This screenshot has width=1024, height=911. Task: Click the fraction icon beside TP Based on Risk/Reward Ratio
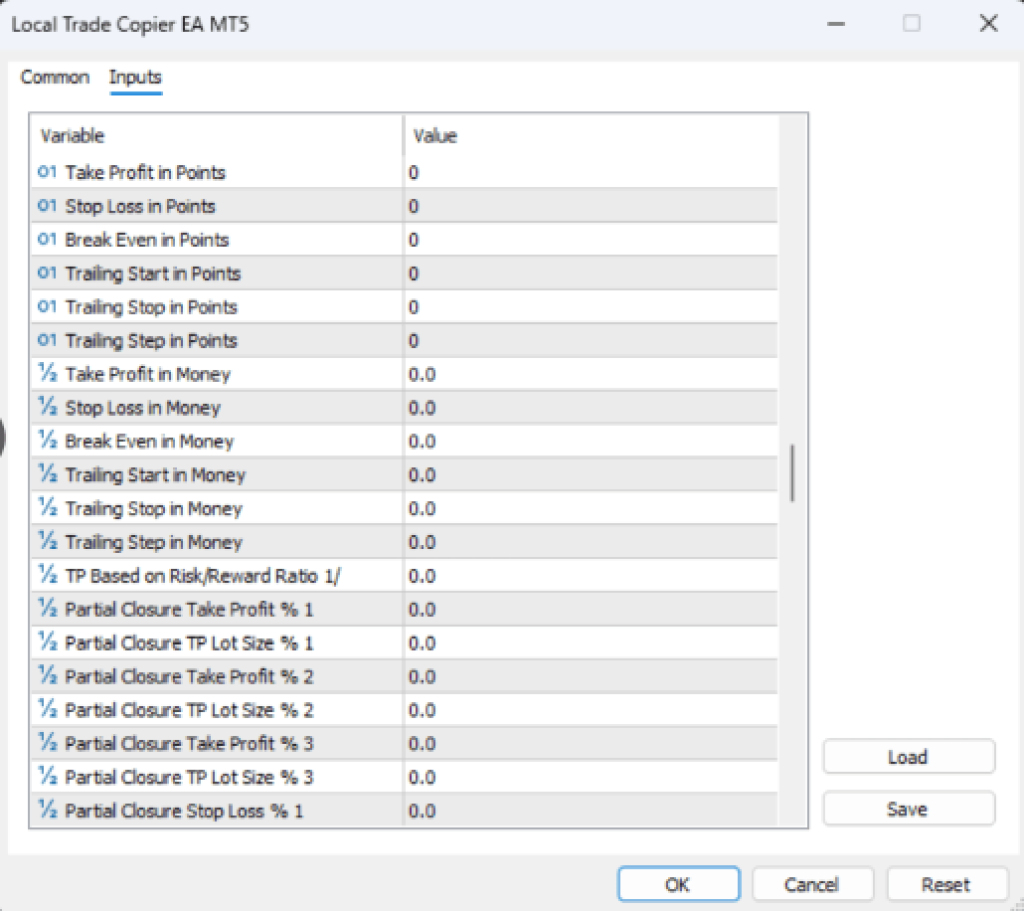tap(48, 575)
